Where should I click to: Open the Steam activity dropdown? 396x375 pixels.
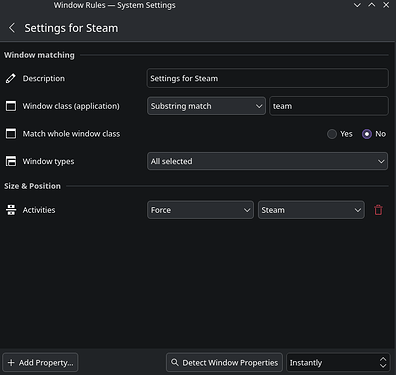tap(311, 210)
